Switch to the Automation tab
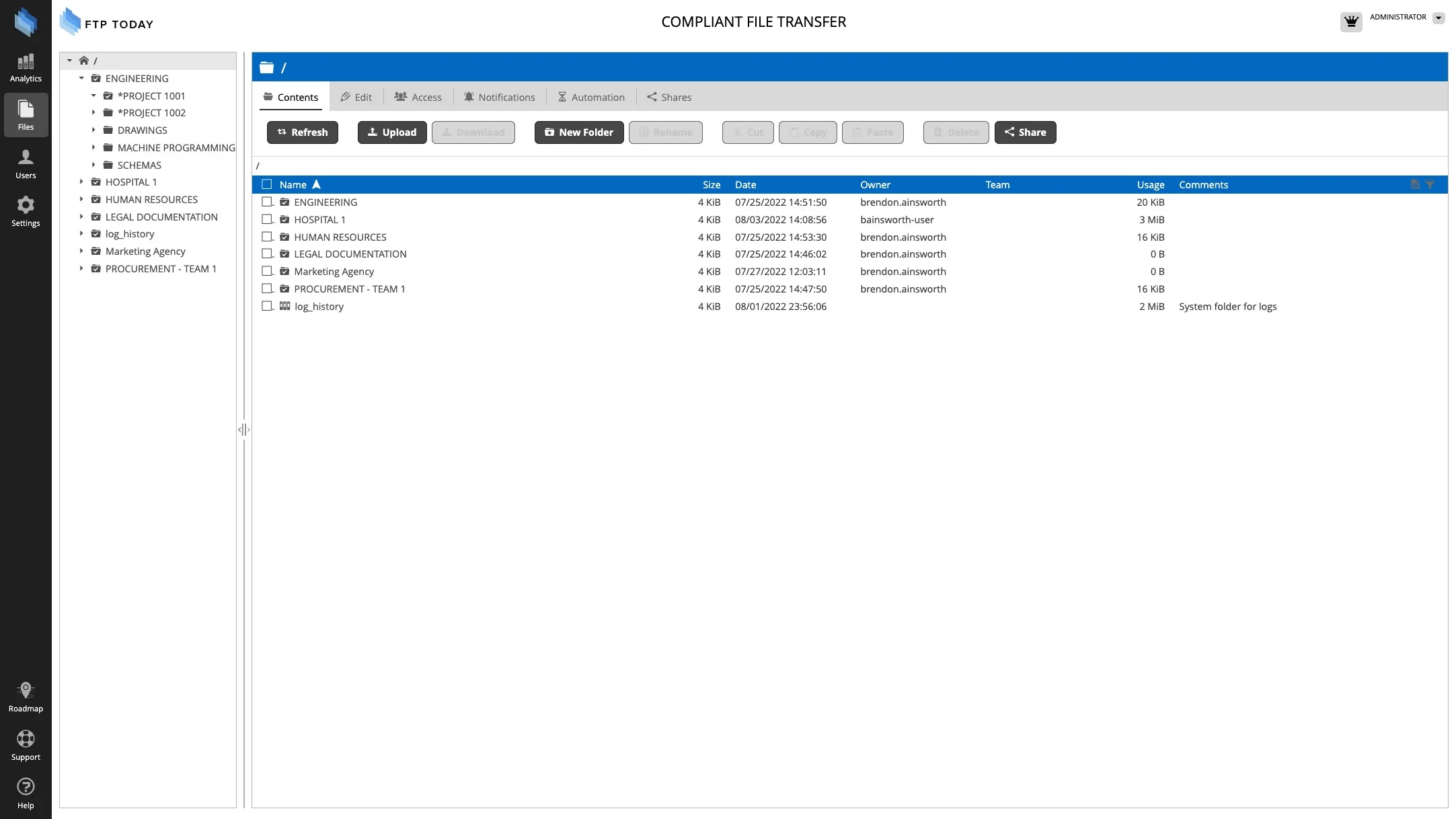This screenshot has width=1456, height=819. [591, 97]
